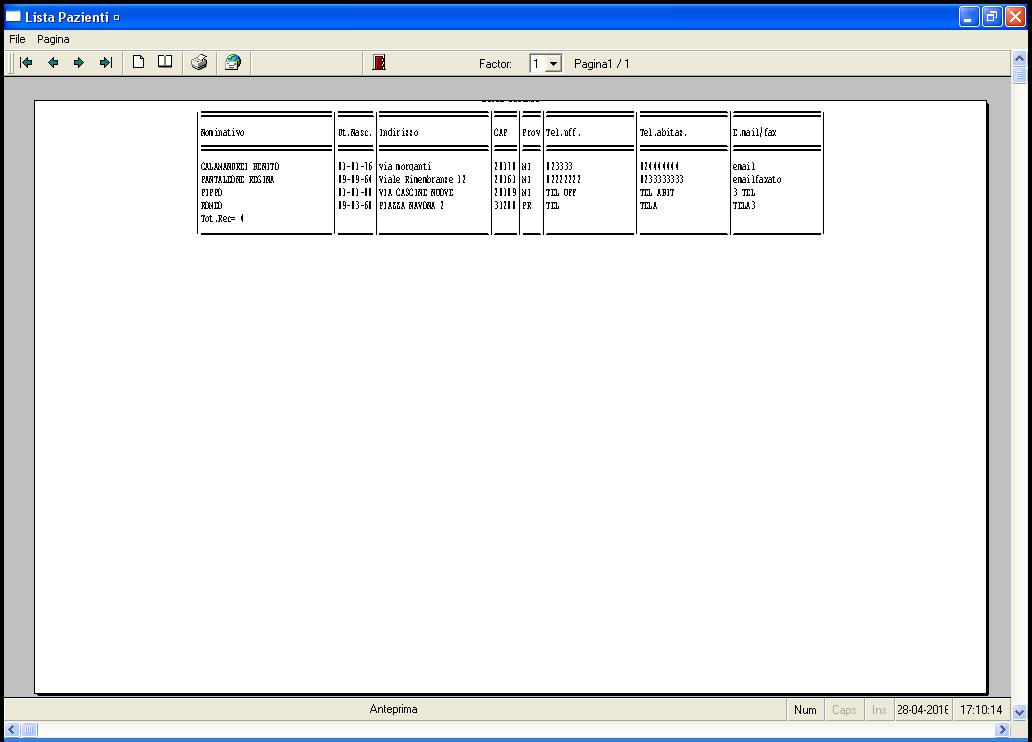
Task: Click the horizontal scrollbar left arrow
Action: click(12, 729)
